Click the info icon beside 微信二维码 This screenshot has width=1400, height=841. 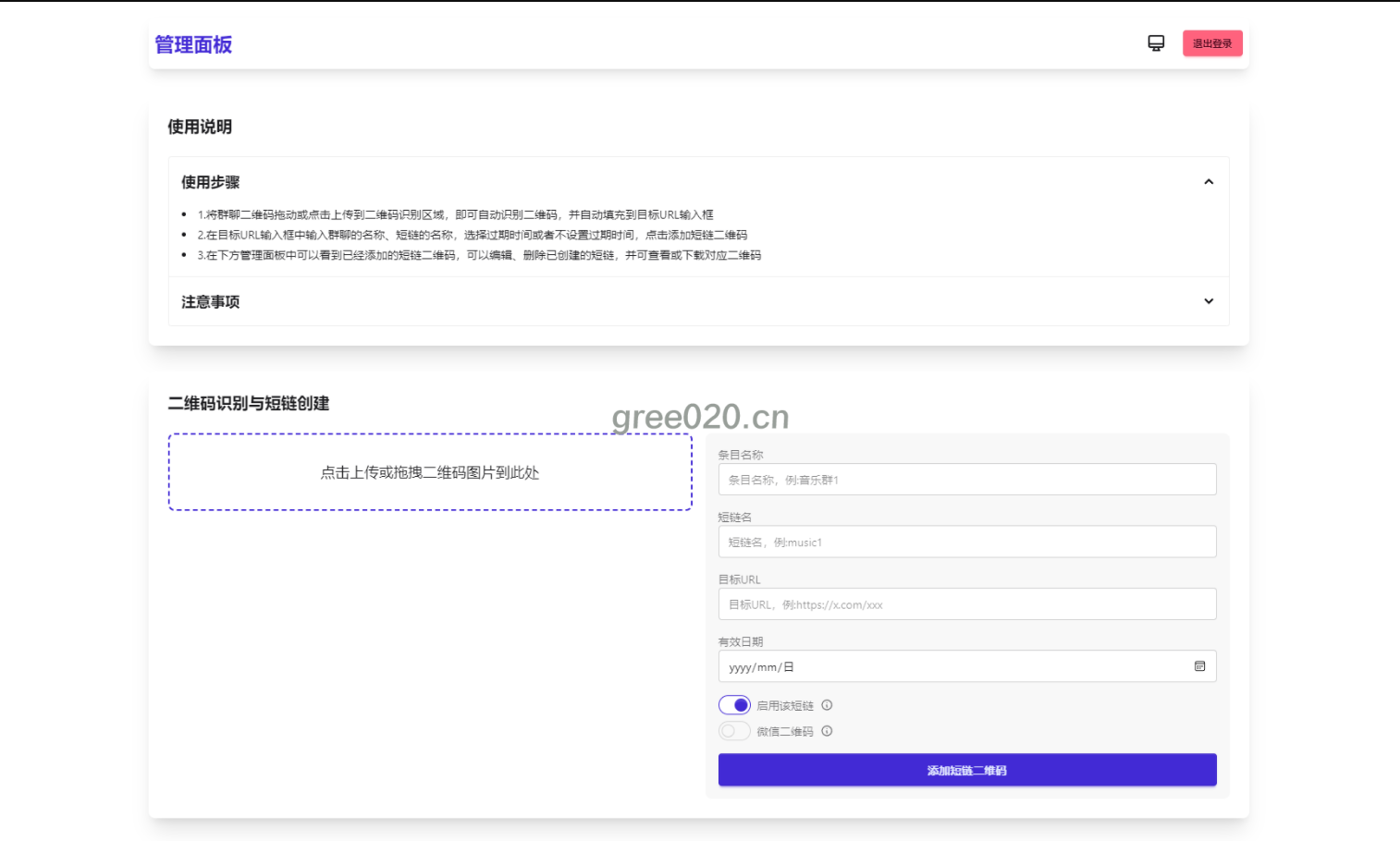pyautogui.click(x=827, y=731)
